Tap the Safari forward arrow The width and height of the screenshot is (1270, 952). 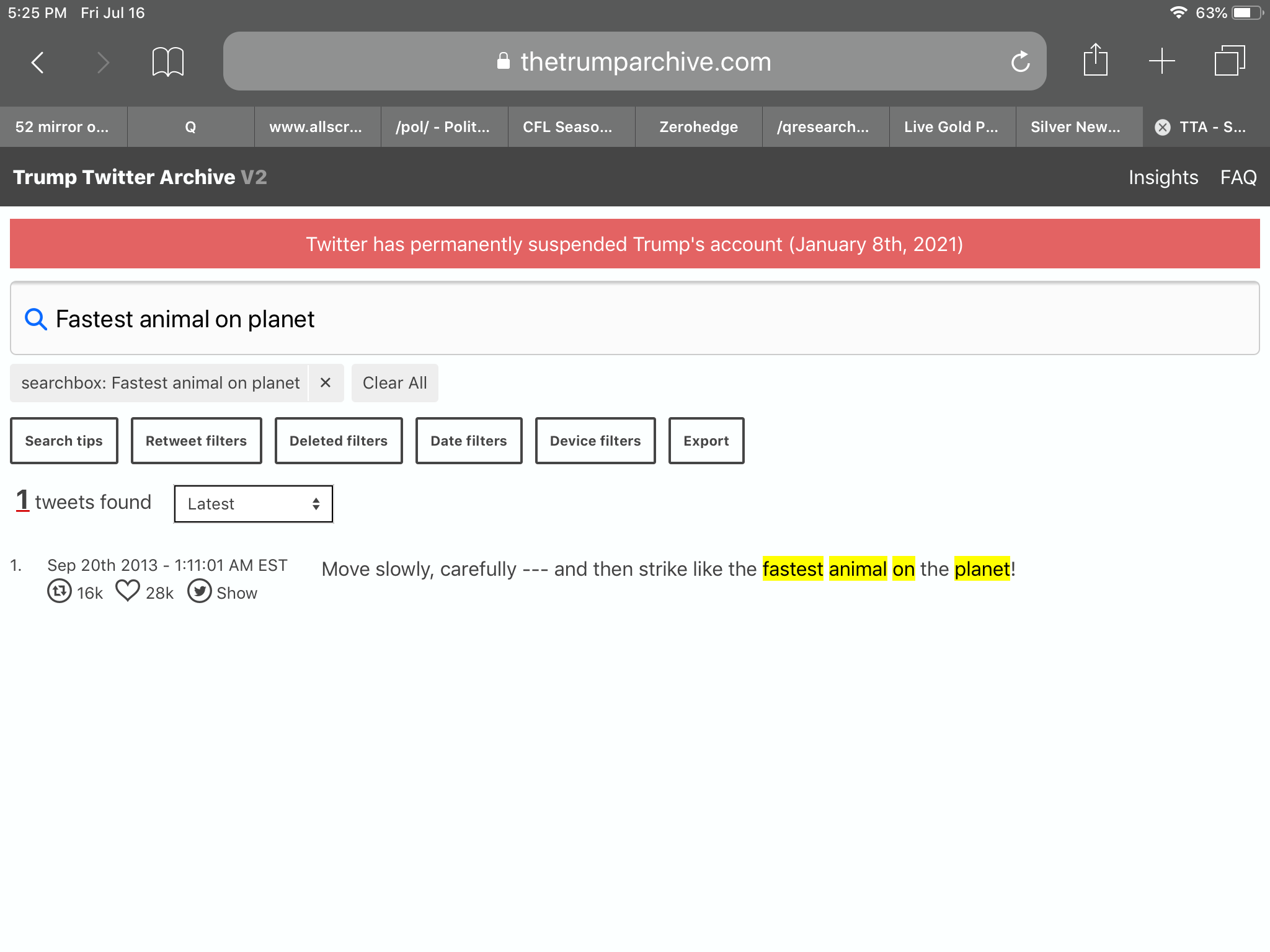tap(103, 62)
